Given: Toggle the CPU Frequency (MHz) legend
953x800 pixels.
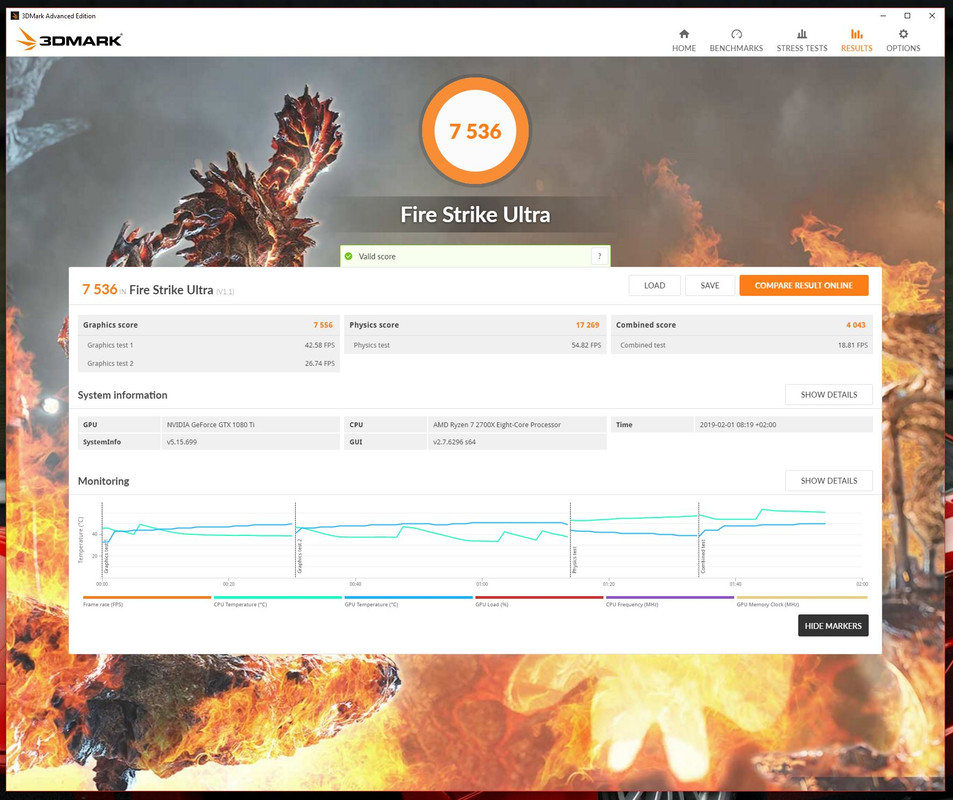Looking at the screenshot, I should click(669, 602).
